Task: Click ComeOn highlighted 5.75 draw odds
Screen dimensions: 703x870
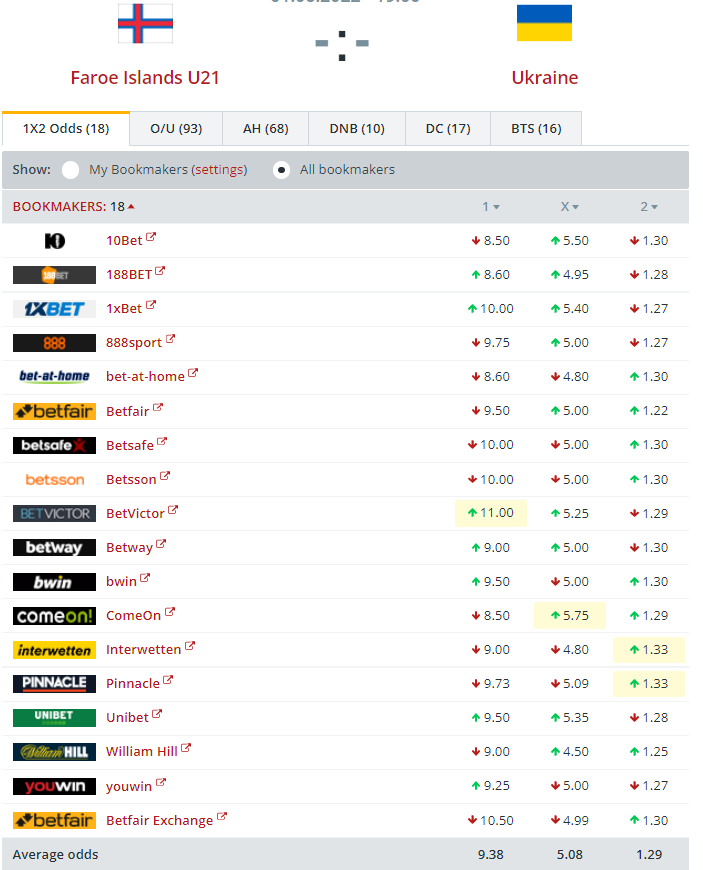Action: click(570, 615)
